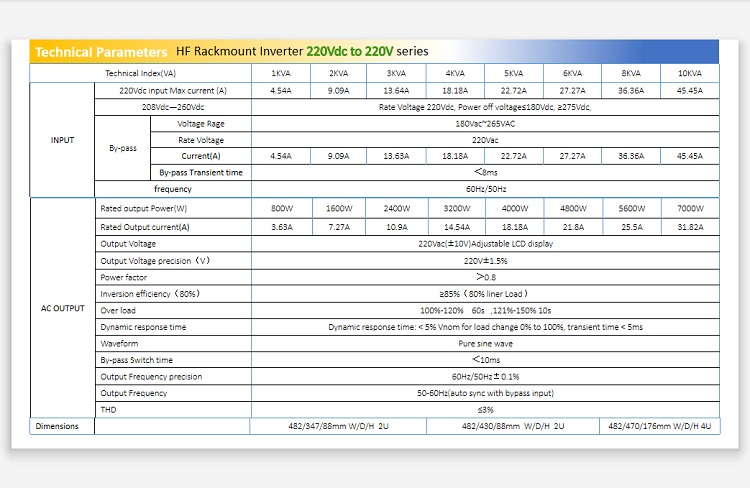Click the 'Power factor' label
The image size is (750, 488).
(x=123, y=277)
